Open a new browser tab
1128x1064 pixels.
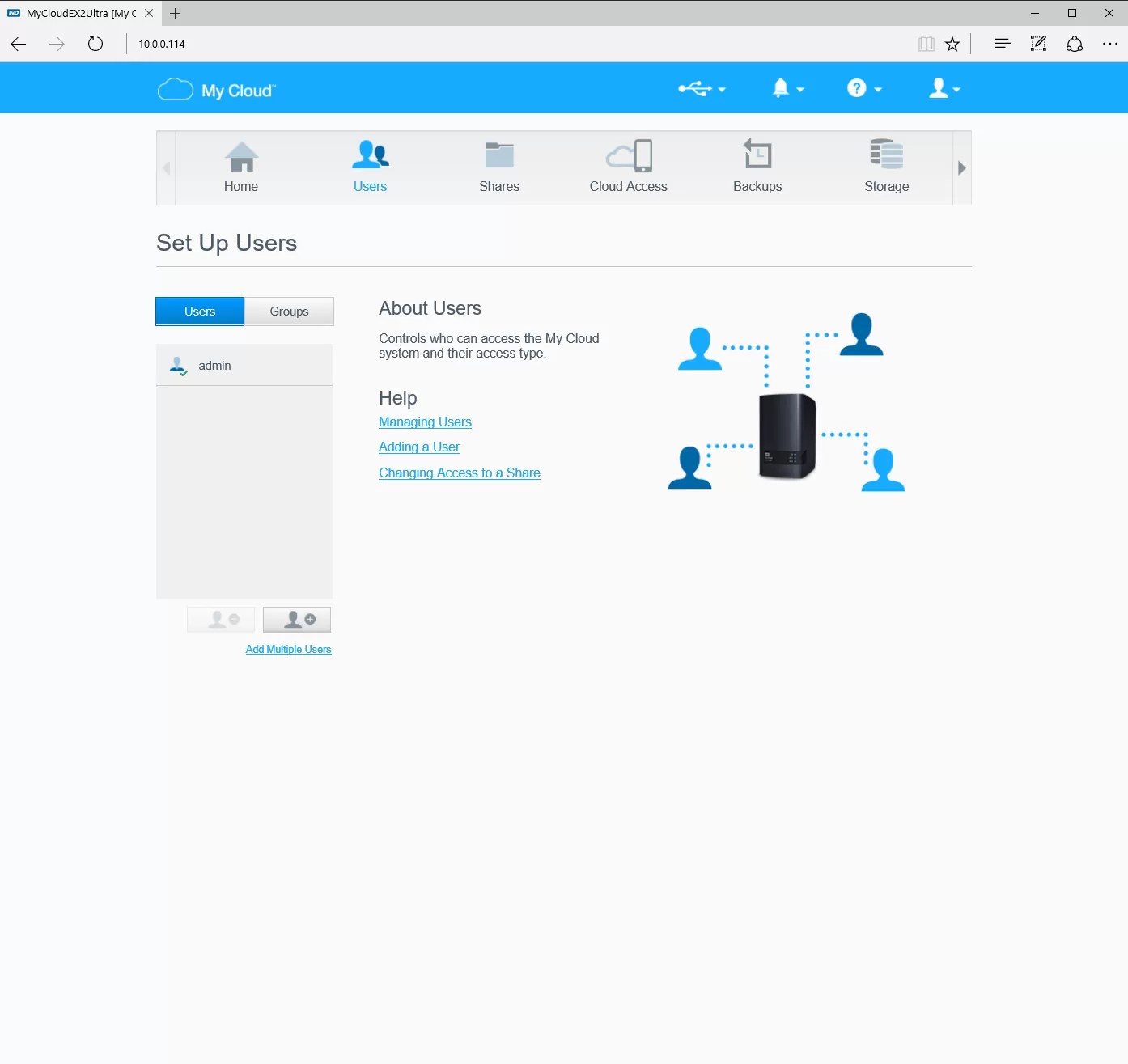coord(176,13)
